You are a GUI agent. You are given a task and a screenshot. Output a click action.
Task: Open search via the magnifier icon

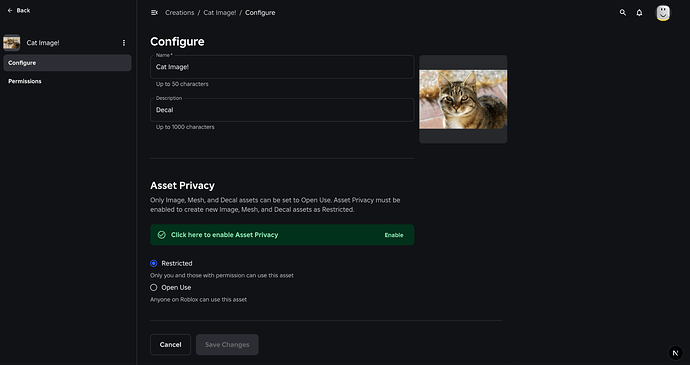[623, 13]
